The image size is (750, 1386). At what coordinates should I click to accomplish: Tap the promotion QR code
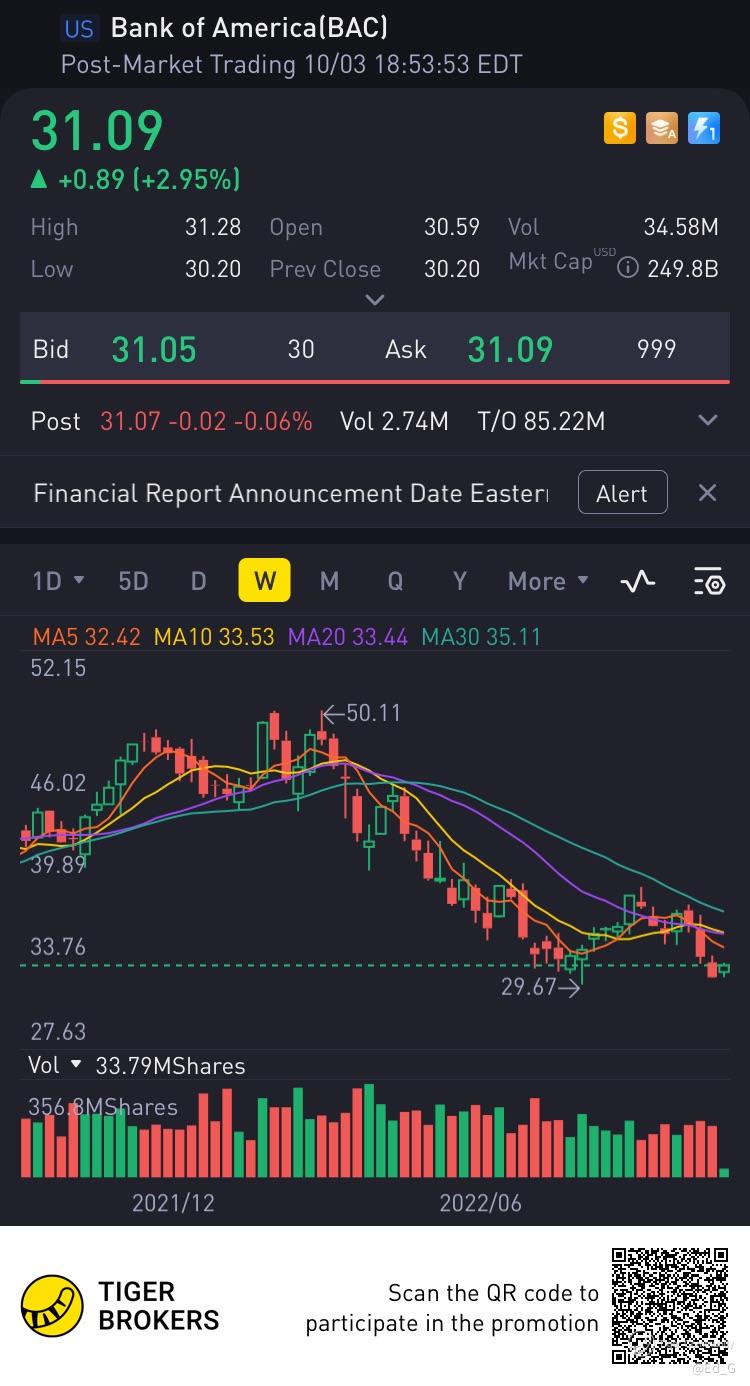(670, 1305)
